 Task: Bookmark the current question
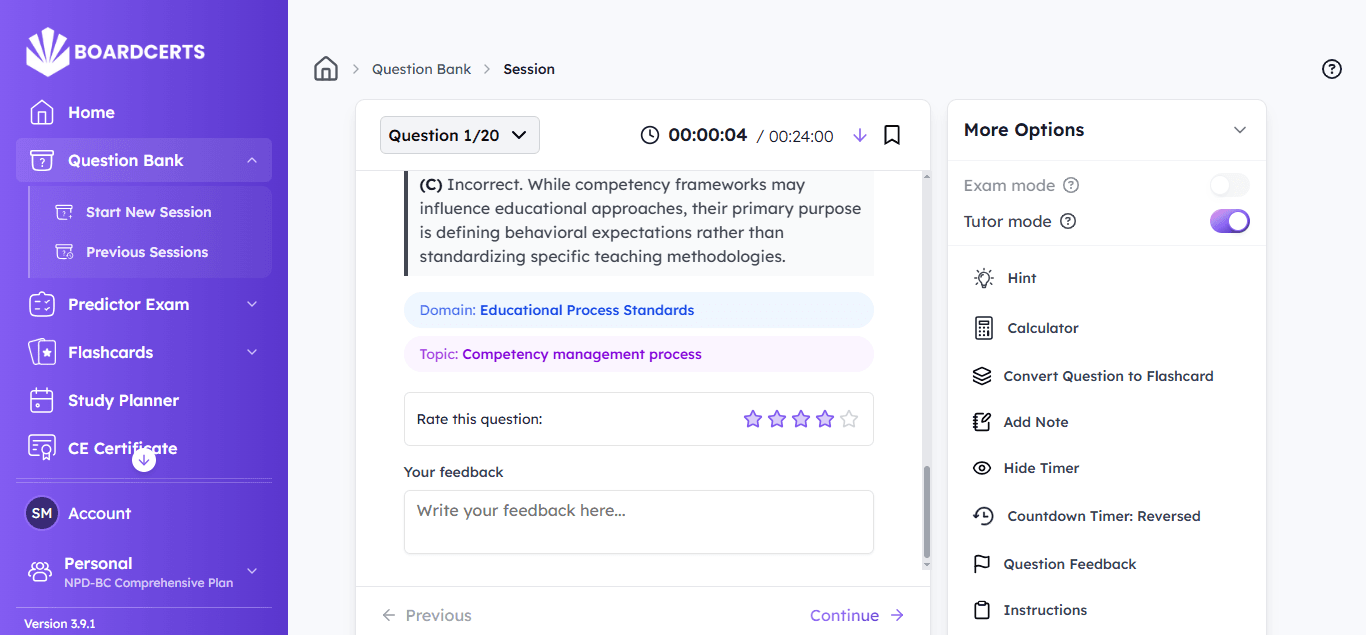[892, 135]
